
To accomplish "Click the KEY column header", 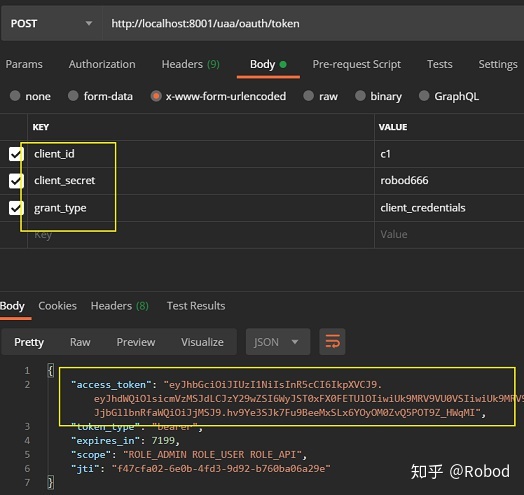I will click(41, 127).
